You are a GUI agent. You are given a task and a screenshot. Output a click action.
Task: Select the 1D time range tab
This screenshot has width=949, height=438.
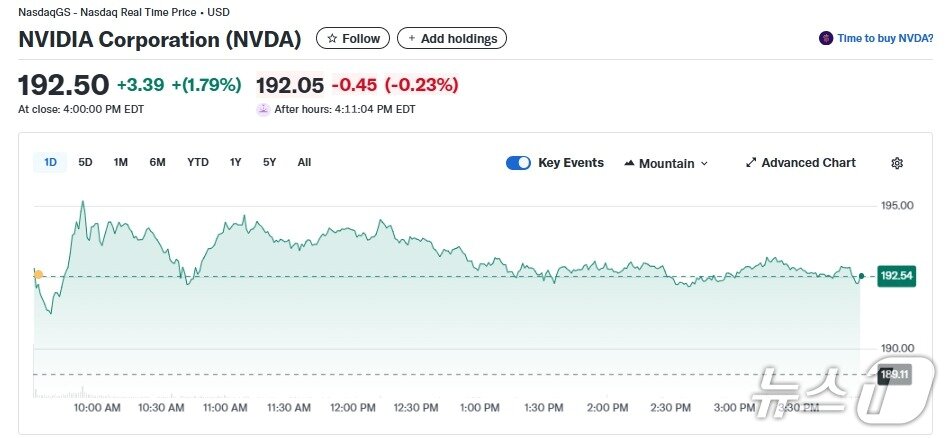pyautogui.click(x=50, y=162)
